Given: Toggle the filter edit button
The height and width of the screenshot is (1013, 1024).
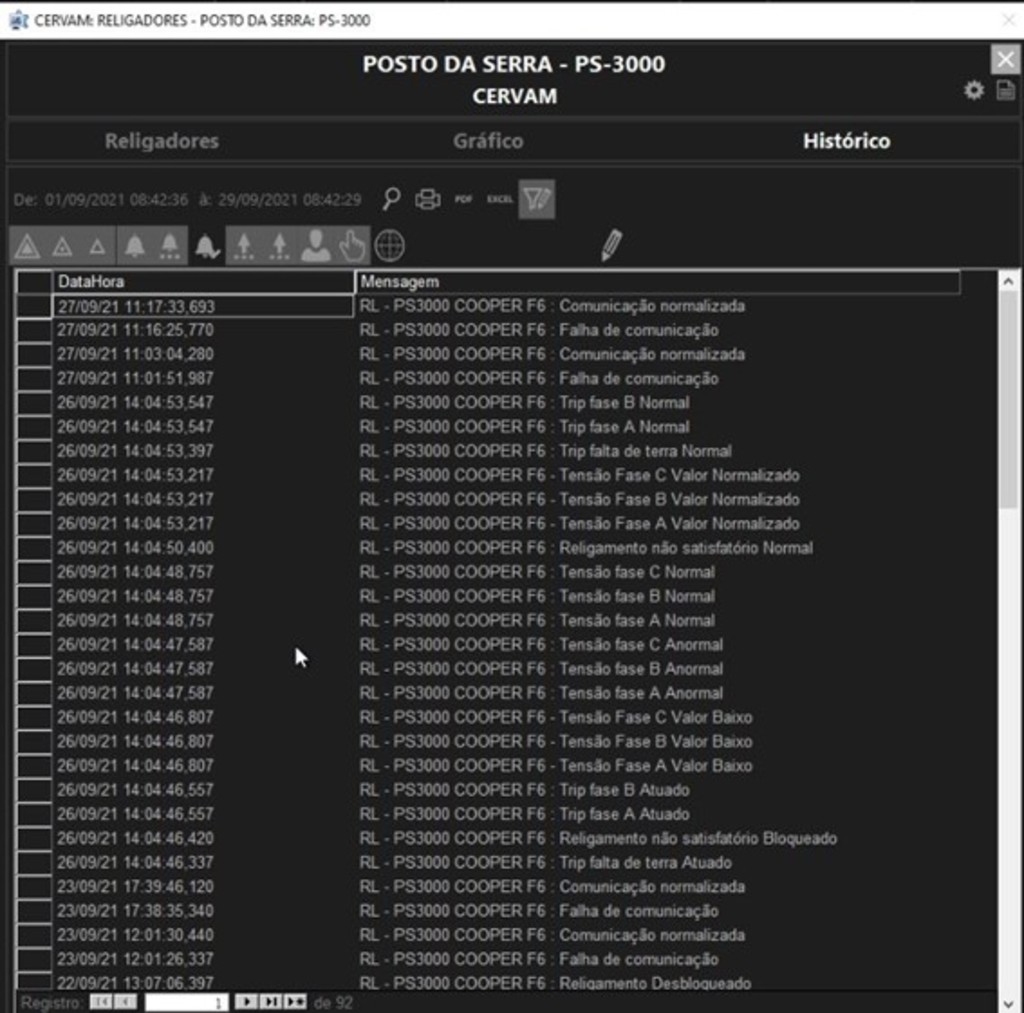Looking at the screenshot, I should (537, 199).
